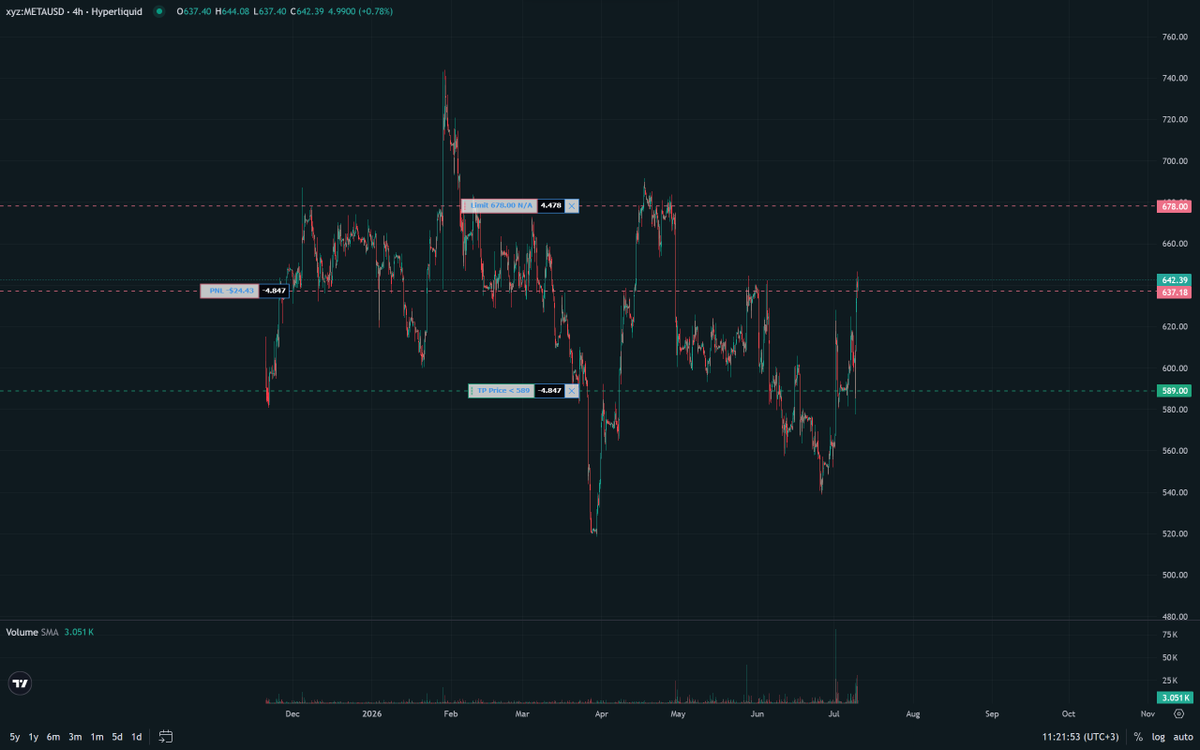This screenshot has height=750, width=1200.
Task: Click the green market status dot in header
Action: pos(159,12)
